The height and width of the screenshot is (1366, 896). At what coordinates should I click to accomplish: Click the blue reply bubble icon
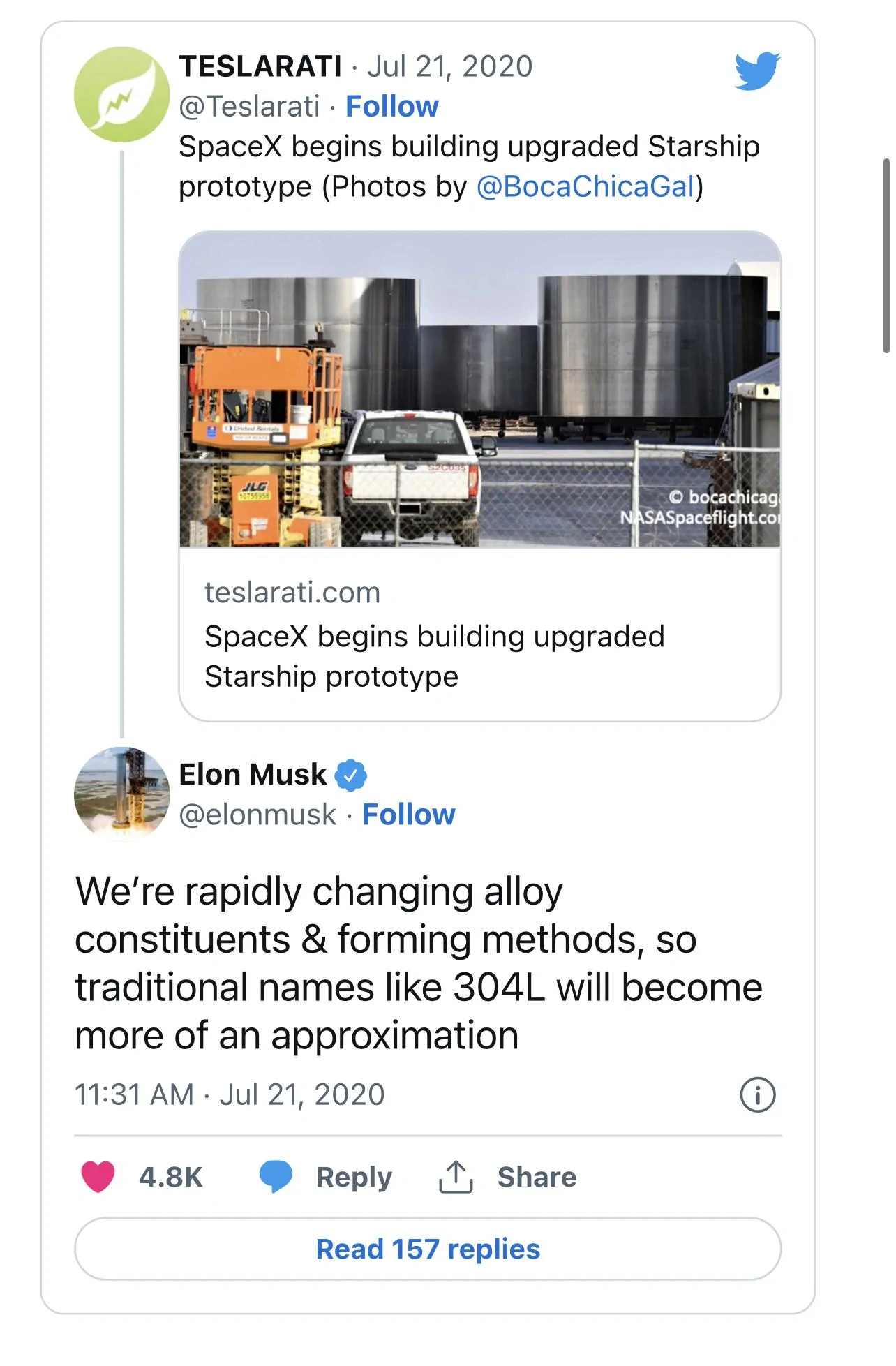tap(276, 1177)
